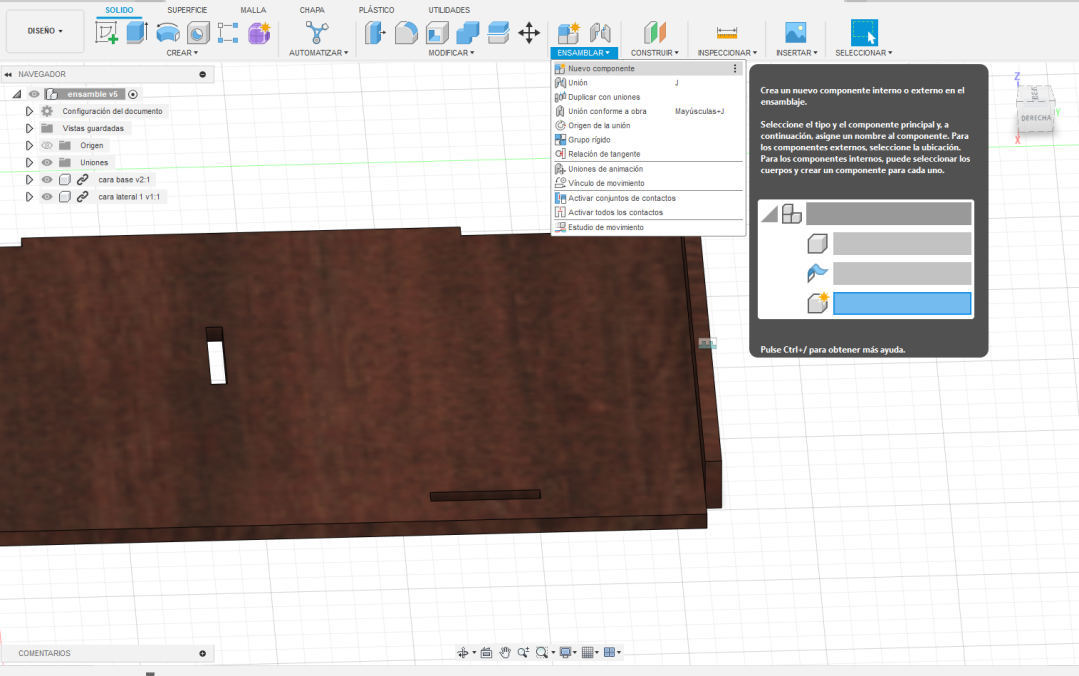Click the Measure ruler icon
This screenshot has width=1079, height=676.
tap(727, 33)
